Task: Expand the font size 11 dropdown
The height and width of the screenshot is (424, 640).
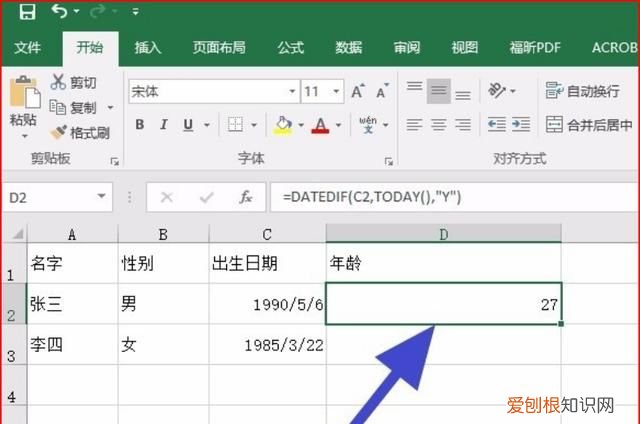Action: pos(336,91)
